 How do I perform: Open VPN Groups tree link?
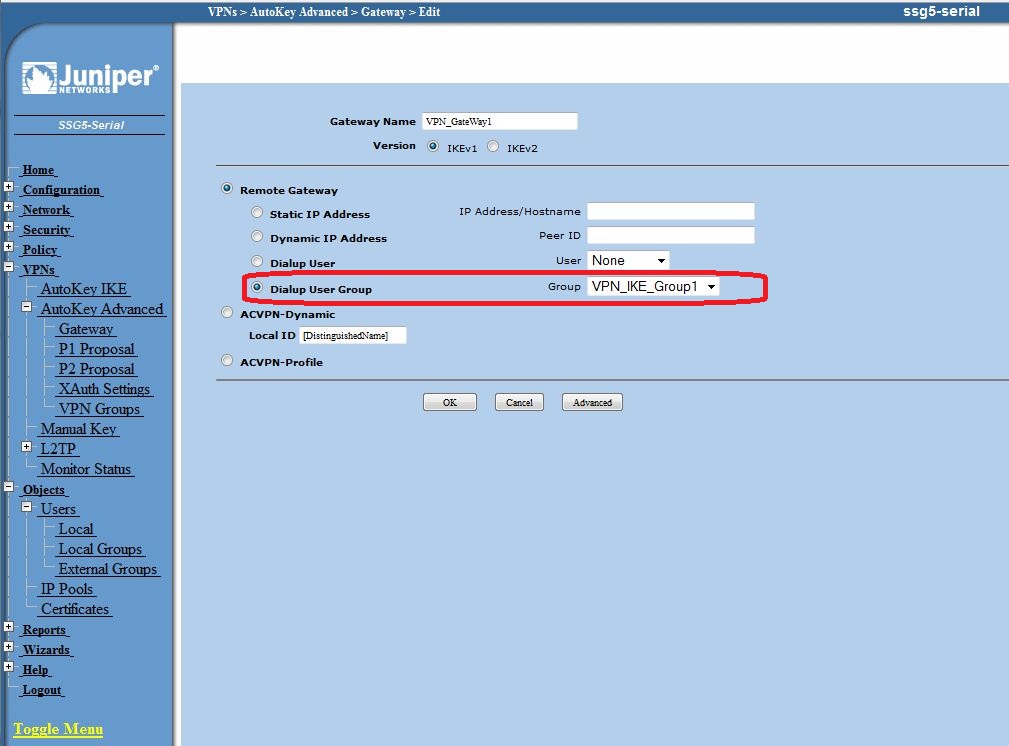pos(99,409)
